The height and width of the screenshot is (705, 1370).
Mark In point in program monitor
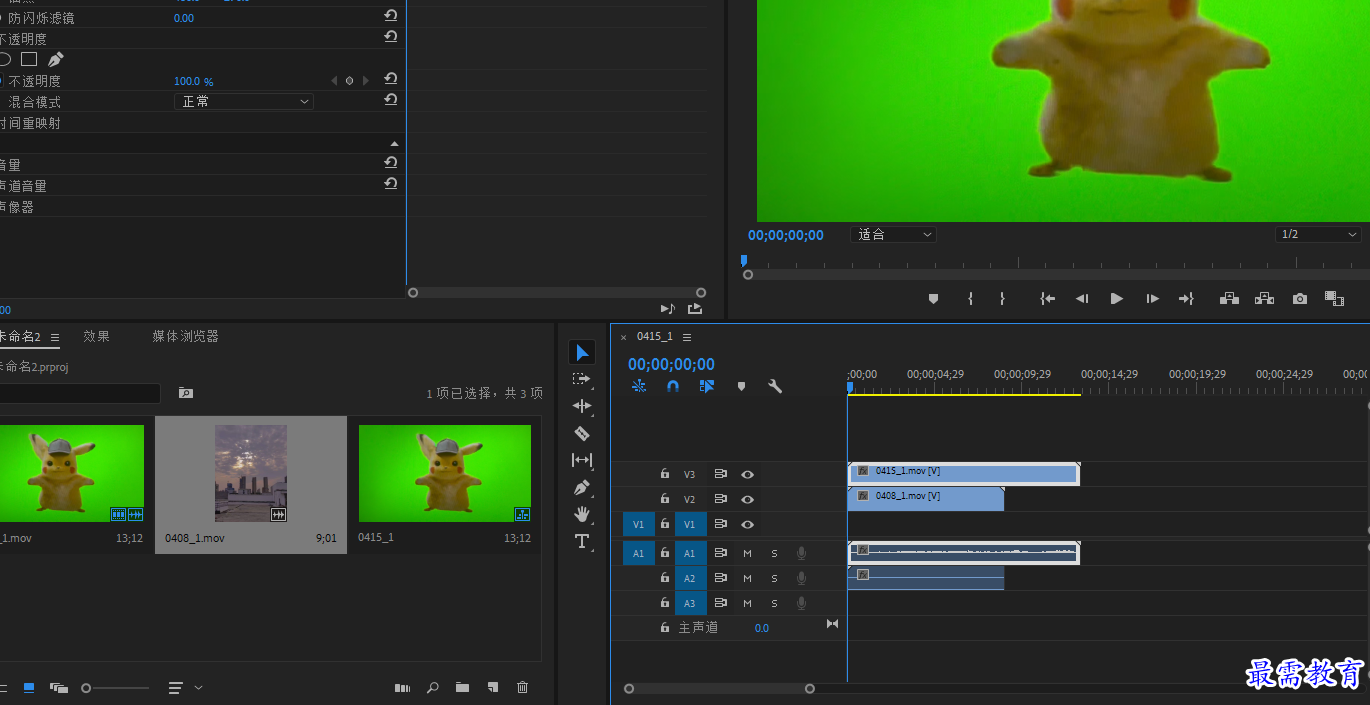coord(970,298)
